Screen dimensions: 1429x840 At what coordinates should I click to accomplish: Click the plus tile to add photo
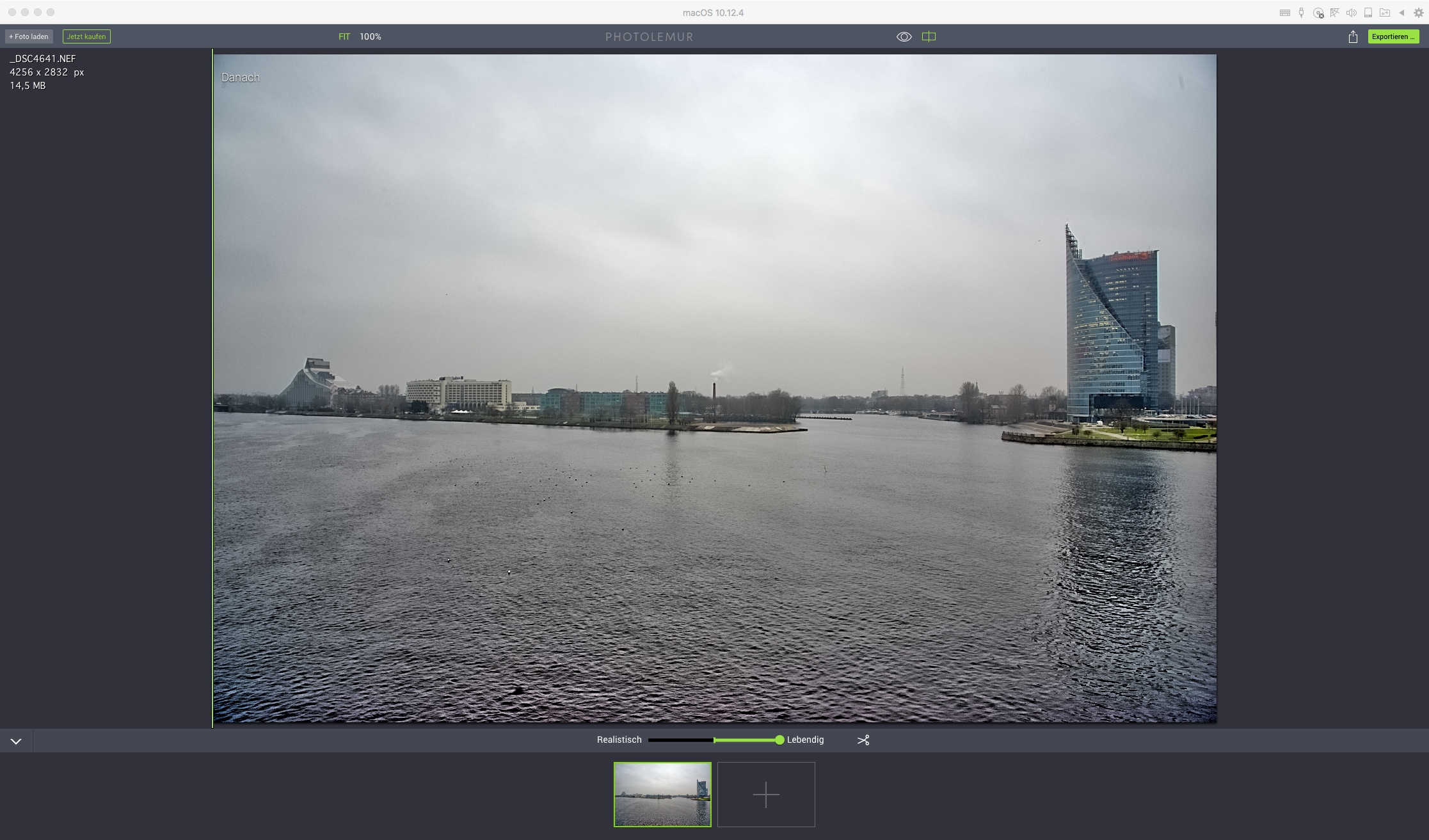(x=766, y=794)
